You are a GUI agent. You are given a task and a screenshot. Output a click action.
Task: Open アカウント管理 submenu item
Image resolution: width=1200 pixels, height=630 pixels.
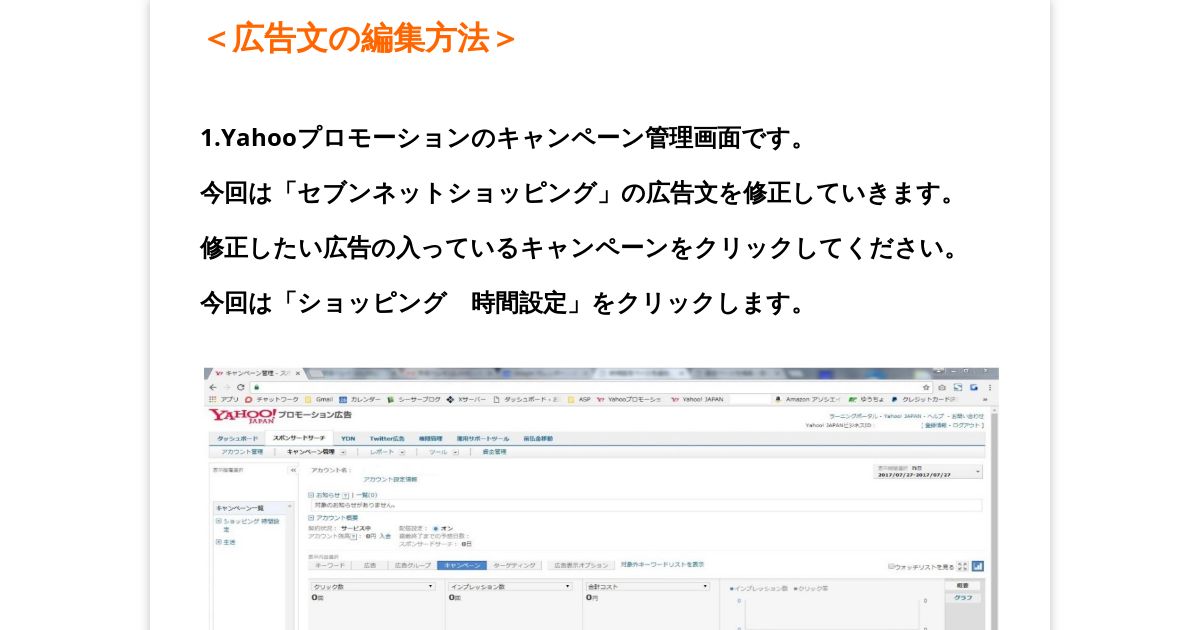(243, 451)
